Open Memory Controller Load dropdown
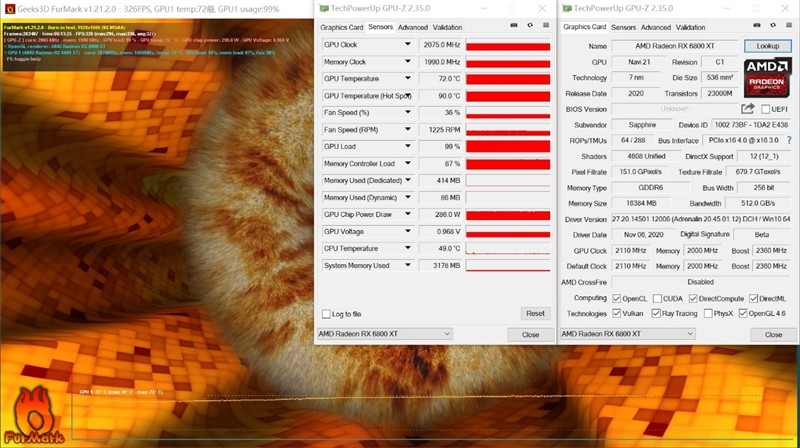This screenshot has width=800, height=448. [x=408, y=163]
